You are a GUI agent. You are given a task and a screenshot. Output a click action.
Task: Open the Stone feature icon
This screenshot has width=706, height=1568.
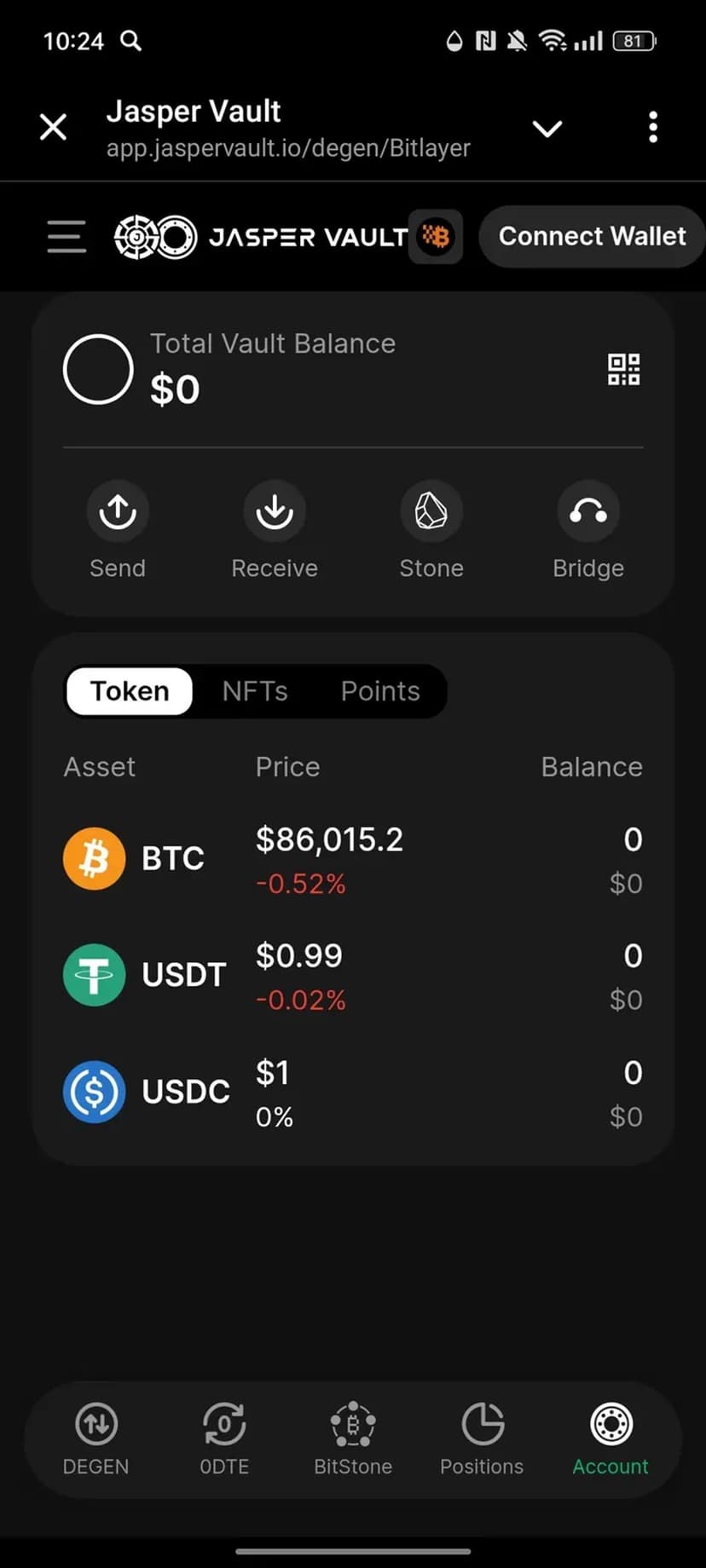[x=431, y=511]
